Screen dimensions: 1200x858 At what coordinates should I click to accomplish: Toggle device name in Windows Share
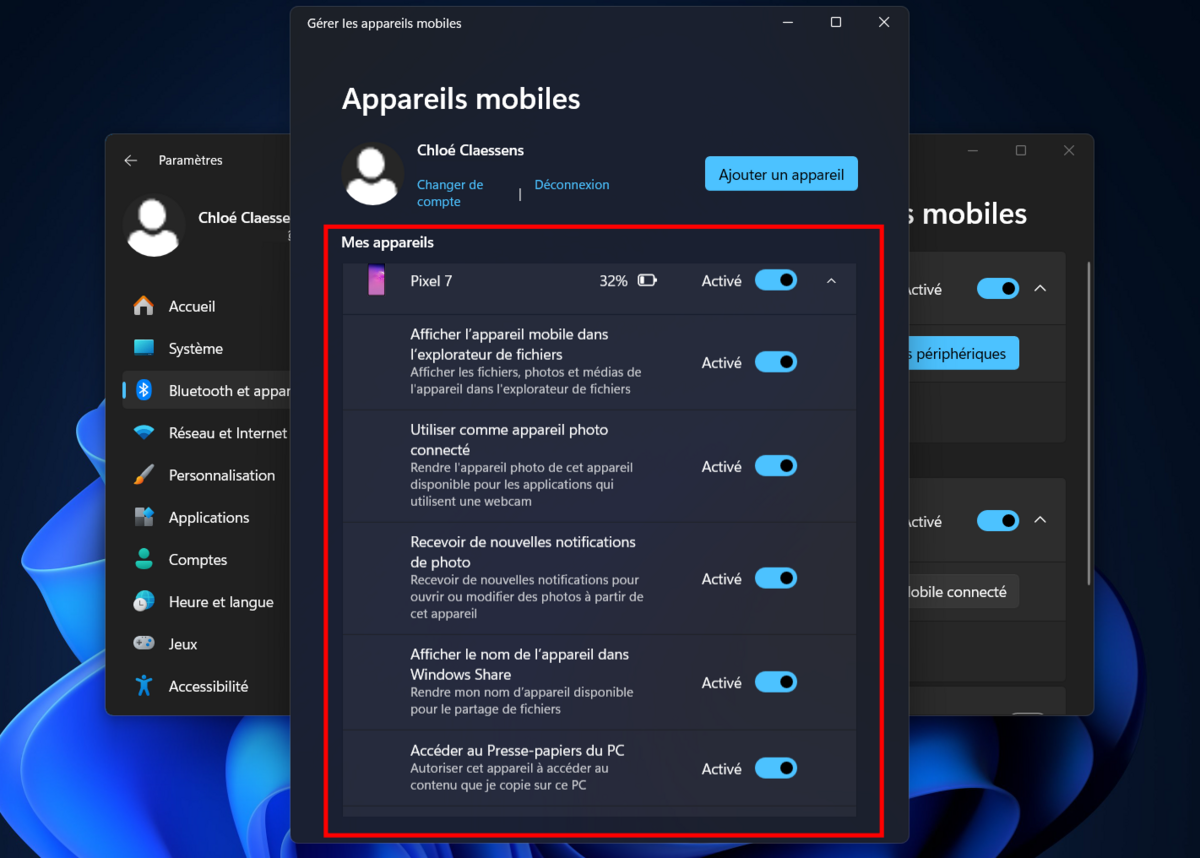coord(776,682)
